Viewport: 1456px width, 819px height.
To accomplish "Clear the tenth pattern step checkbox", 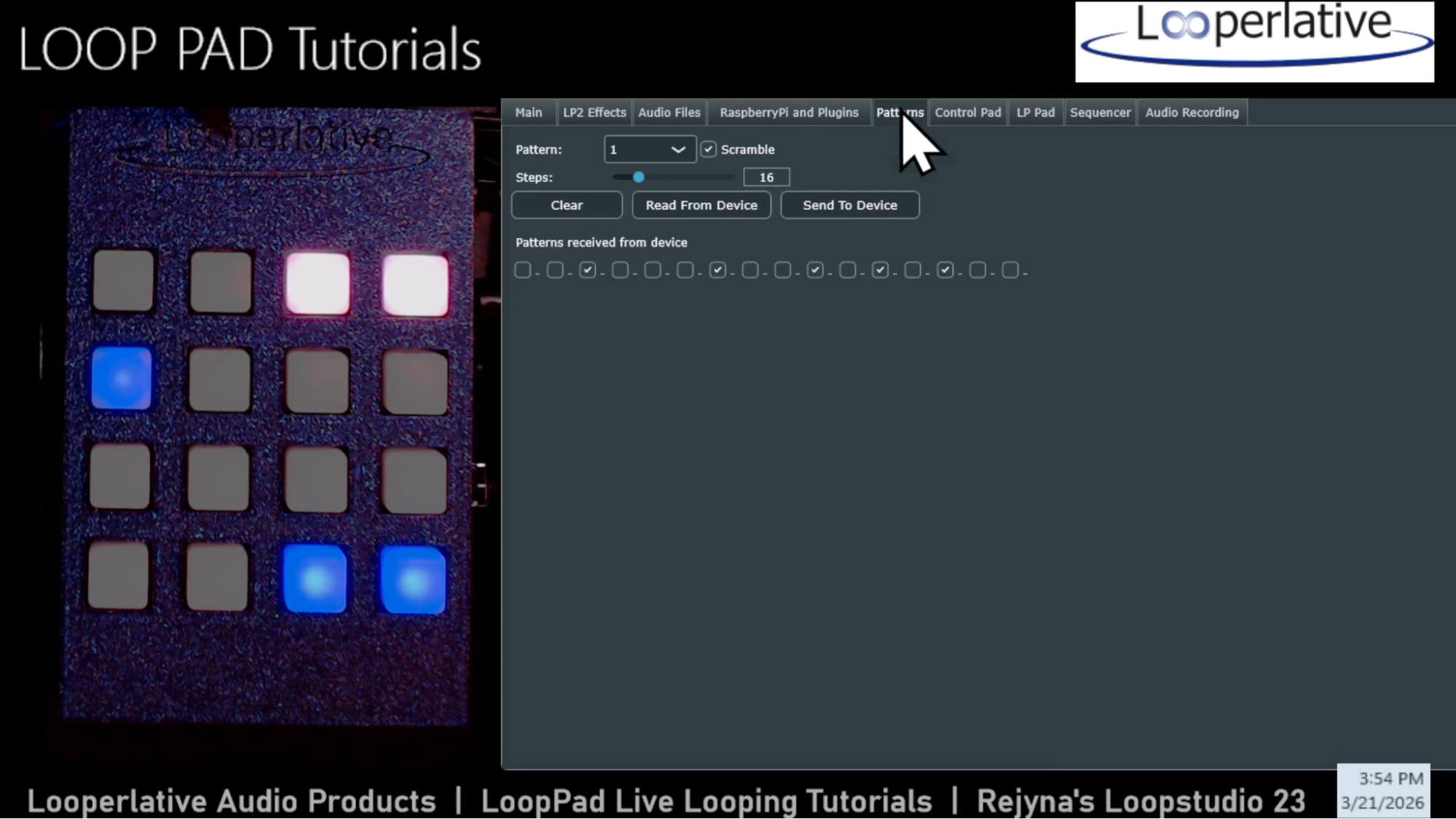I will click(x=815, y=271).
